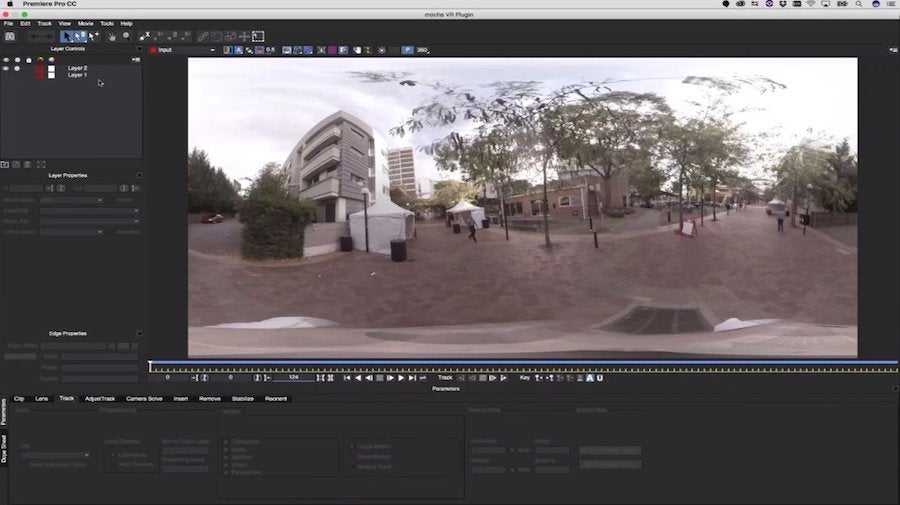Select the Pick arrow tool
The image size is (900, 505).
click(67, 36)
